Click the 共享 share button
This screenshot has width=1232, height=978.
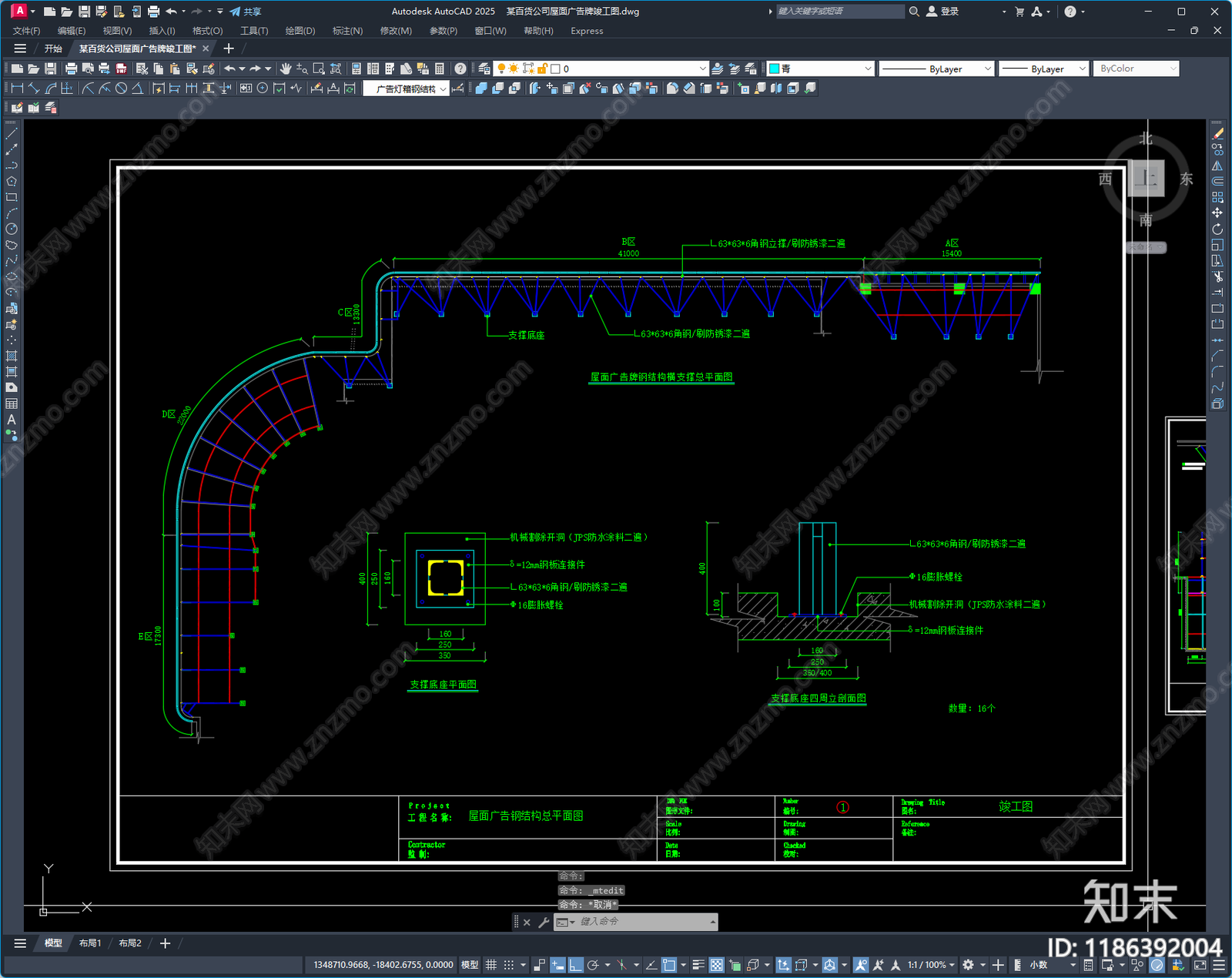pyautogui.click(x=246, y=12)
